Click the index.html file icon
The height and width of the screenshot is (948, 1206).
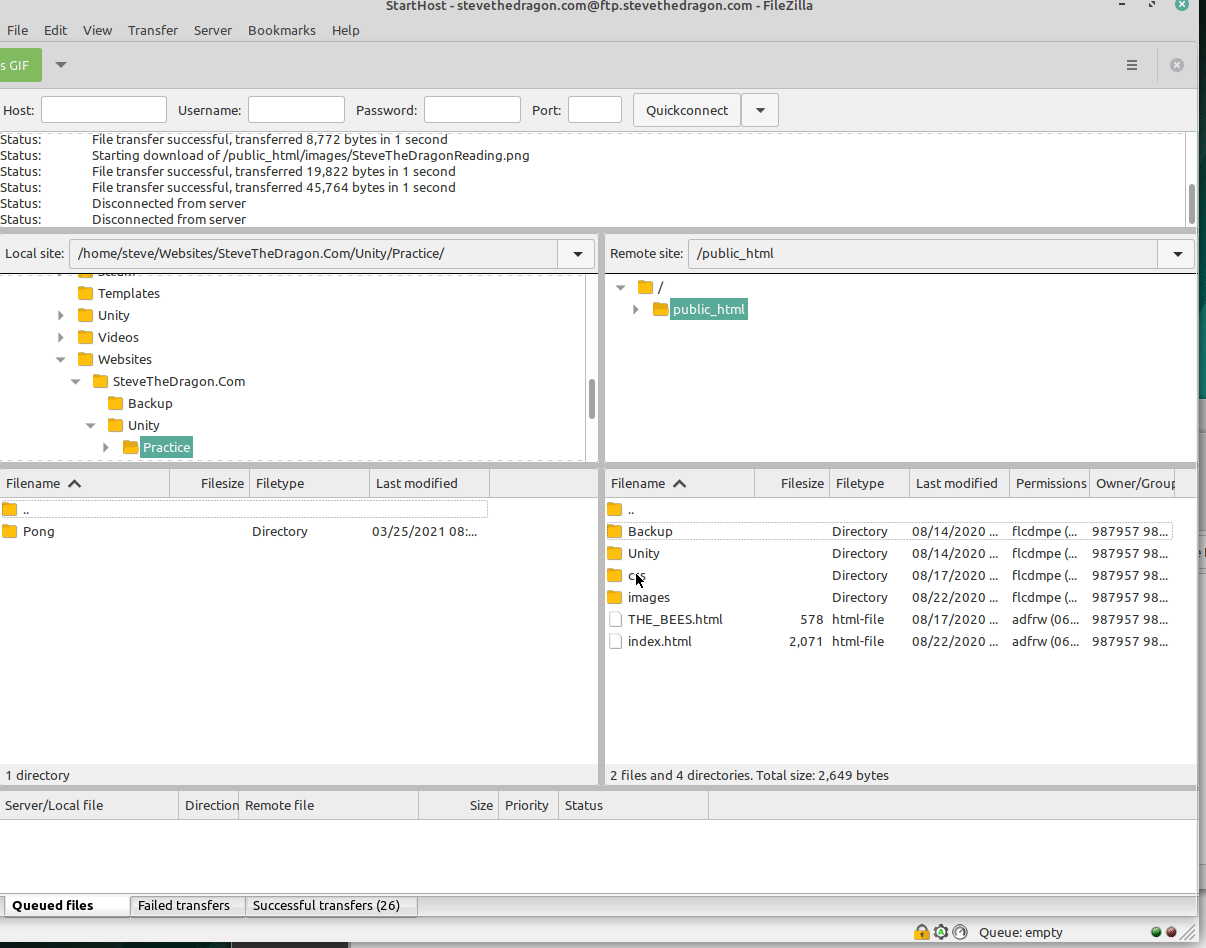615,641
